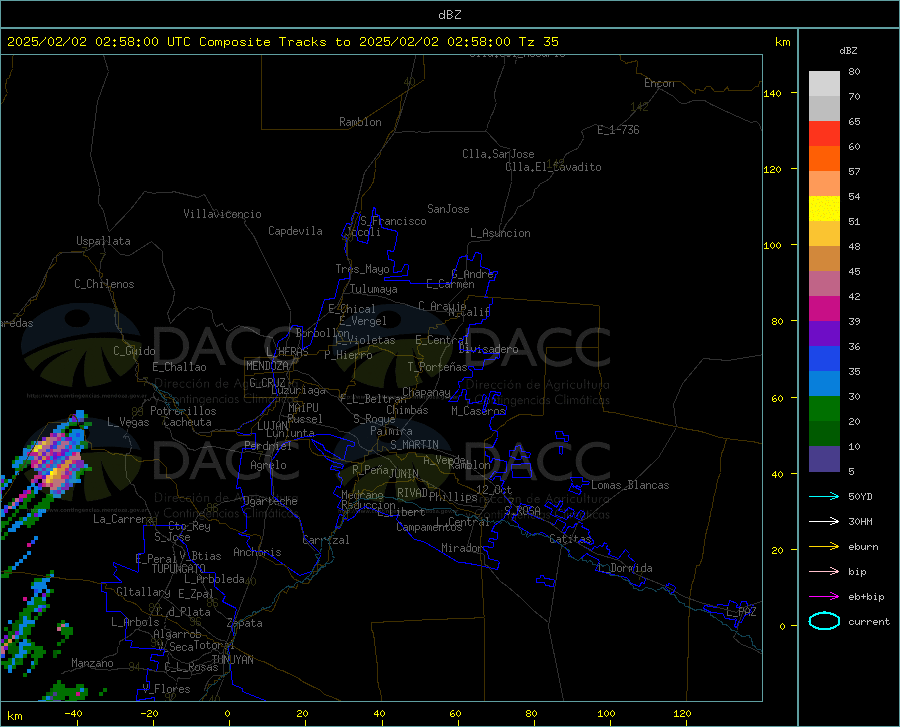Viewport: 900px width, 727px height.
Task: Click the Potrerillos label on map
Action: coord(183,411)
